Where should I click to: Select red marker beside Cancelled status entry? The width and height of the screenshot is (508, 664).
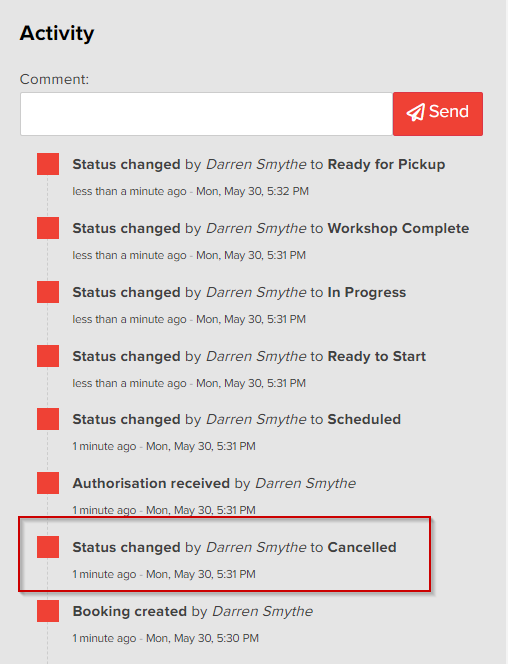48,547
